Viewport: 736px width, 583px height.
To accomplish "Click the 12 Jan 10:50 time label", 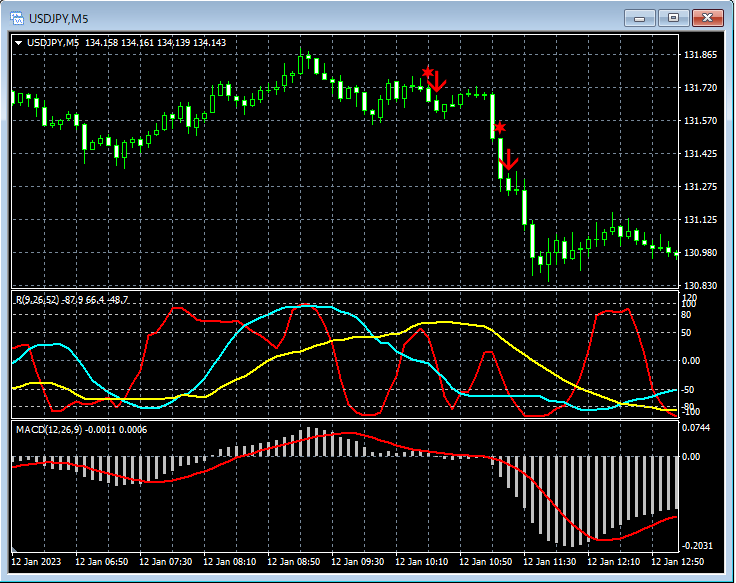I will click(485, 561).
